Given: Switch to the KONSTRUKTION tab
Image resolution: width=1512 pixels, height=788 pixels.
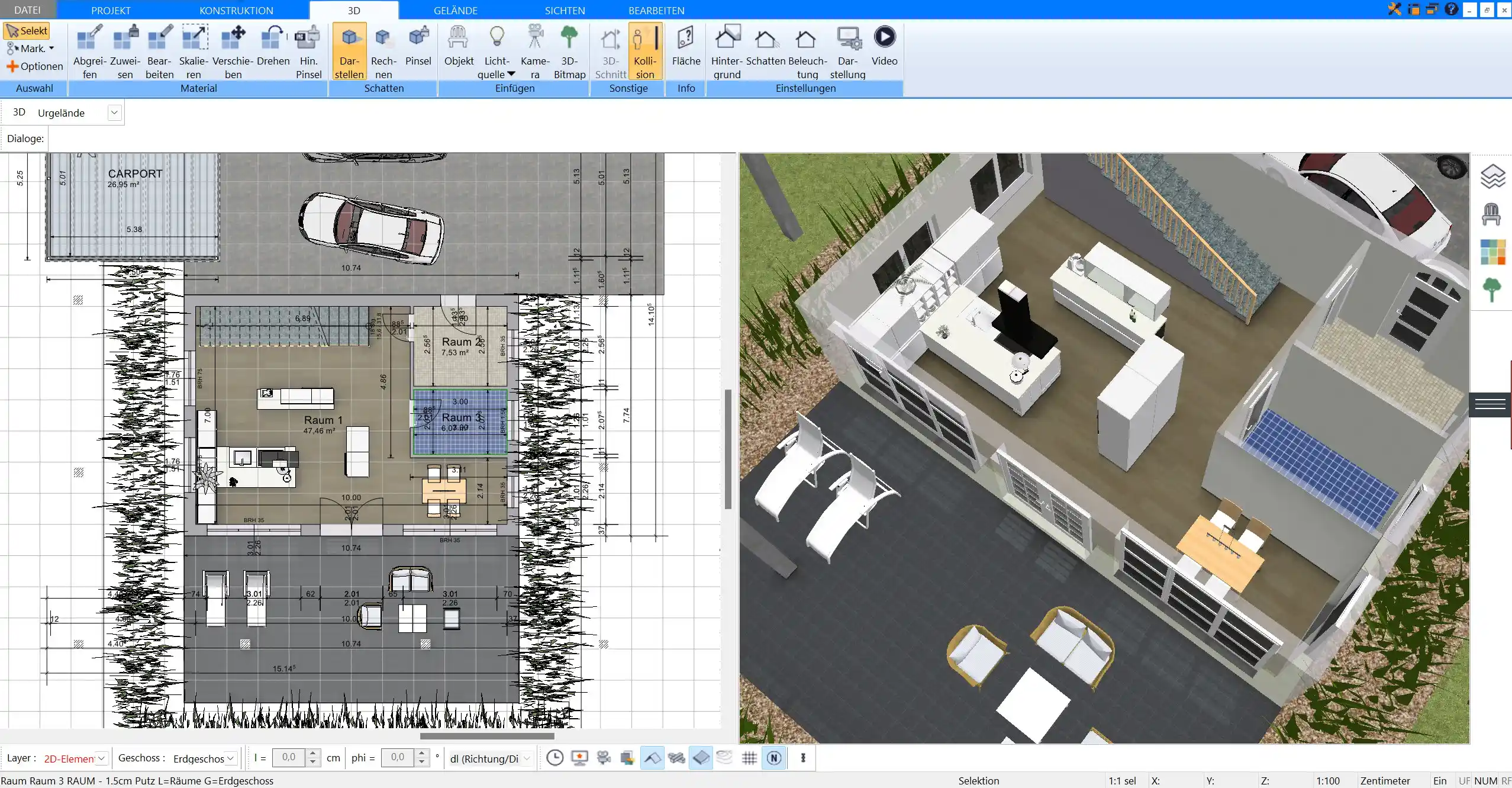Looking at the screenshot, I should tap(236, 10).
